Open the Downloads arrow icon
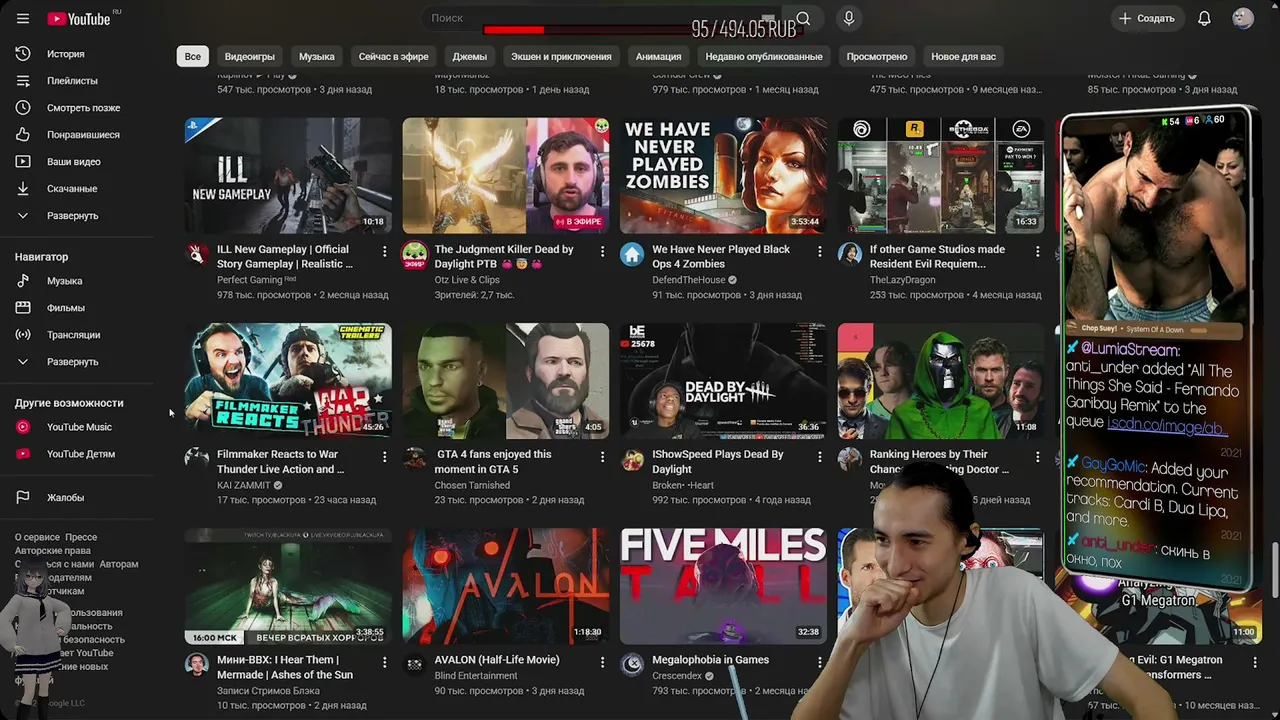The image size is (1280, 720). click(x=23, y=189)
